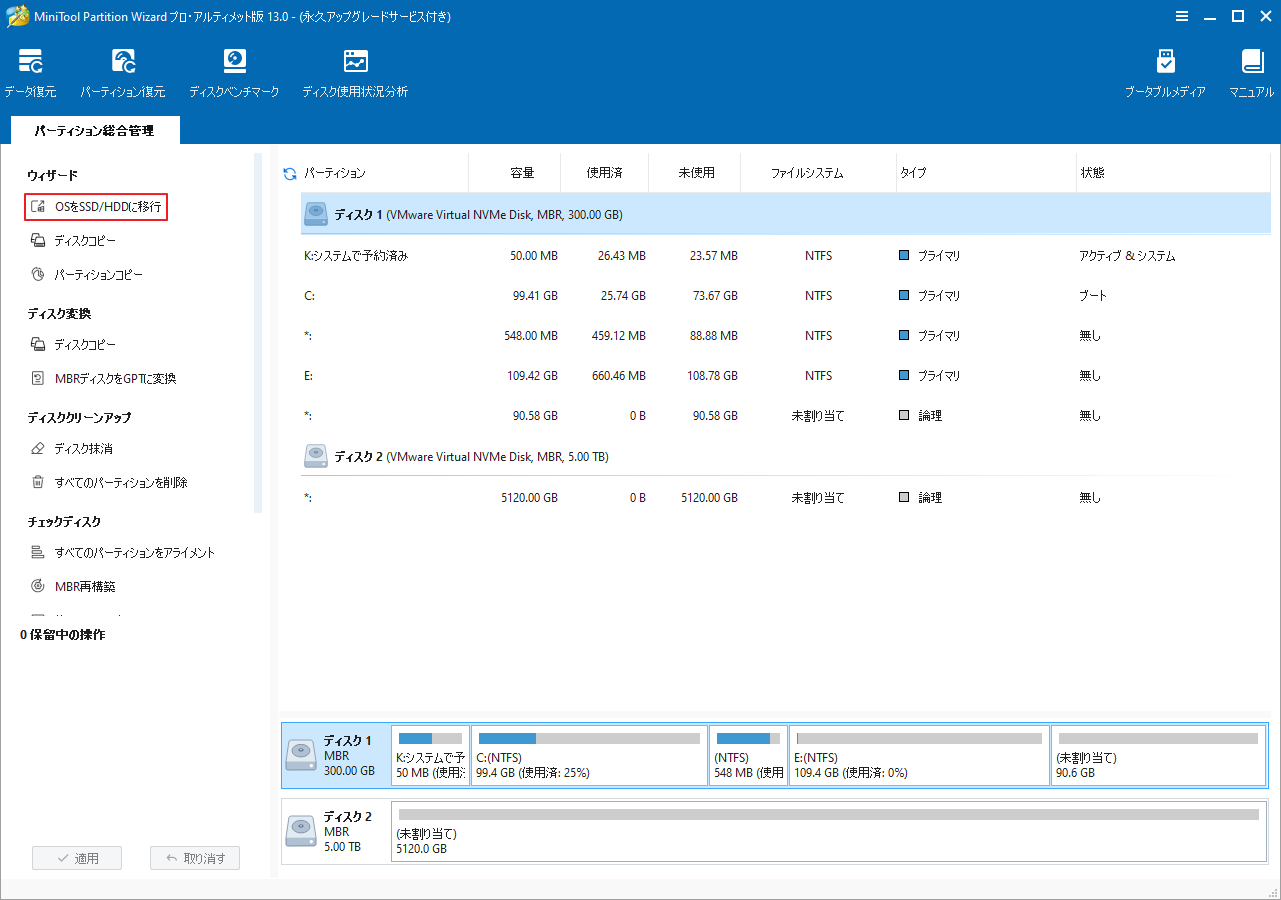1281x900 pixels.
Task: Click the MiniTool logo in title bar
Action: pos(17,16)
